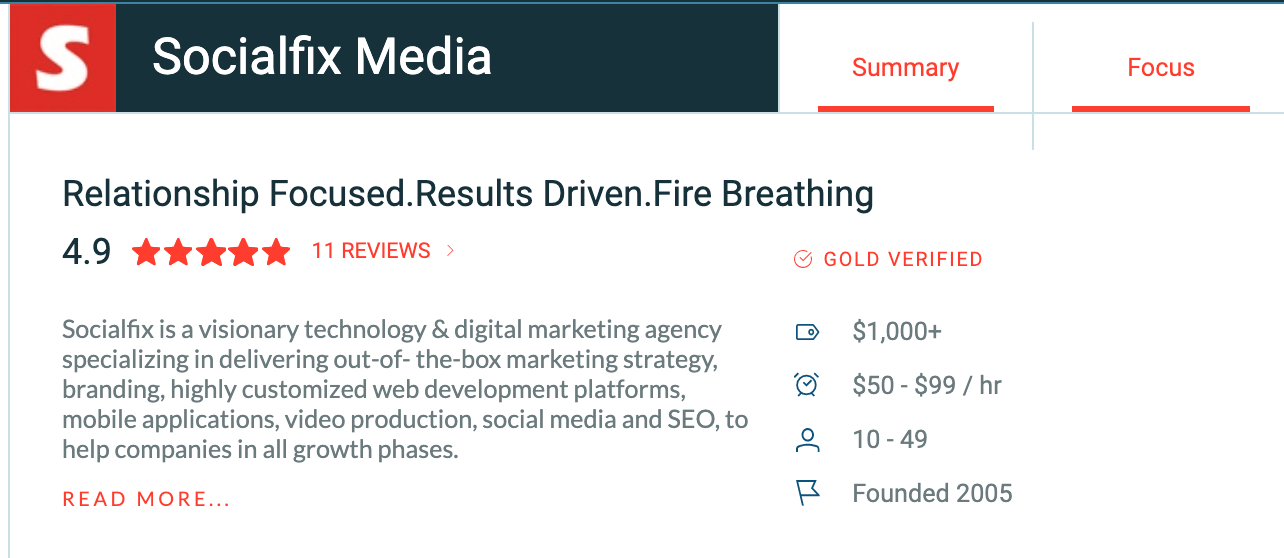
Task: Click the $1,000+ minimum project size text
Action: click(x=897, y=332)
